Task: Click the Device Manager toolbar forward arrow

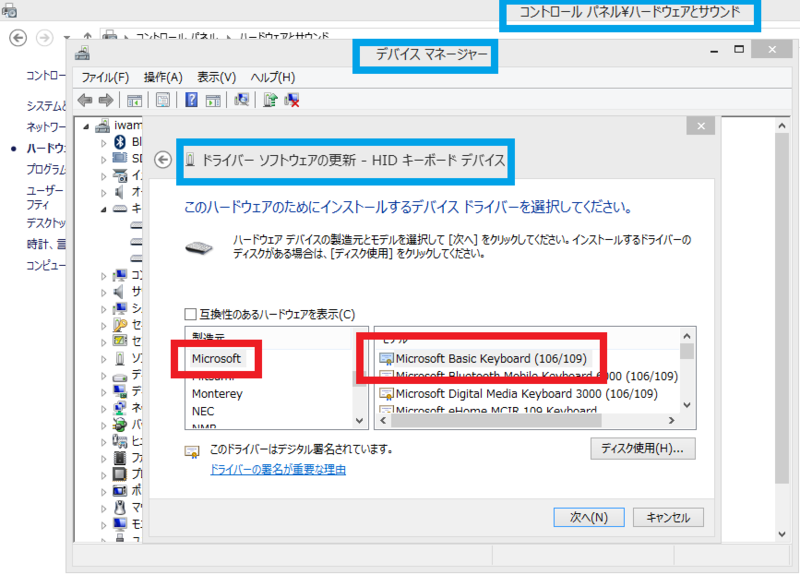Action: tap(106, 100)
